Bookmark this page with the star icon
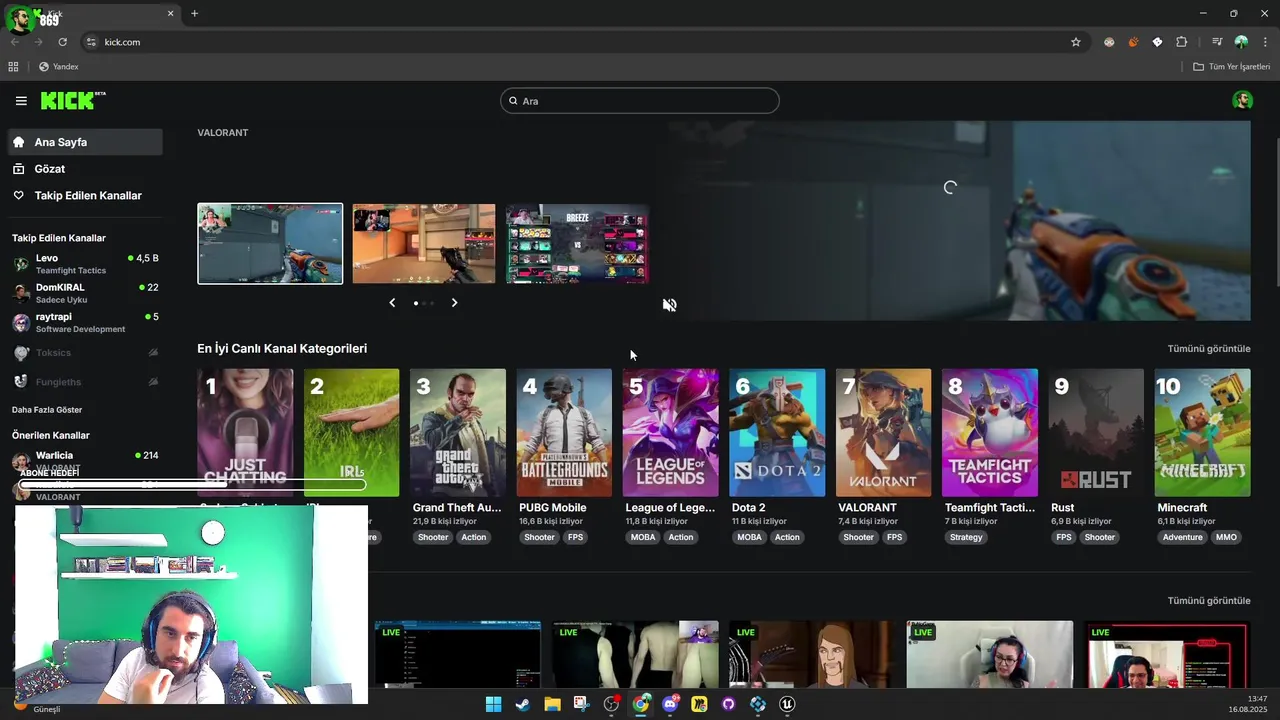This screenshot has height=720, width=1280. [x=1076, y=42]
